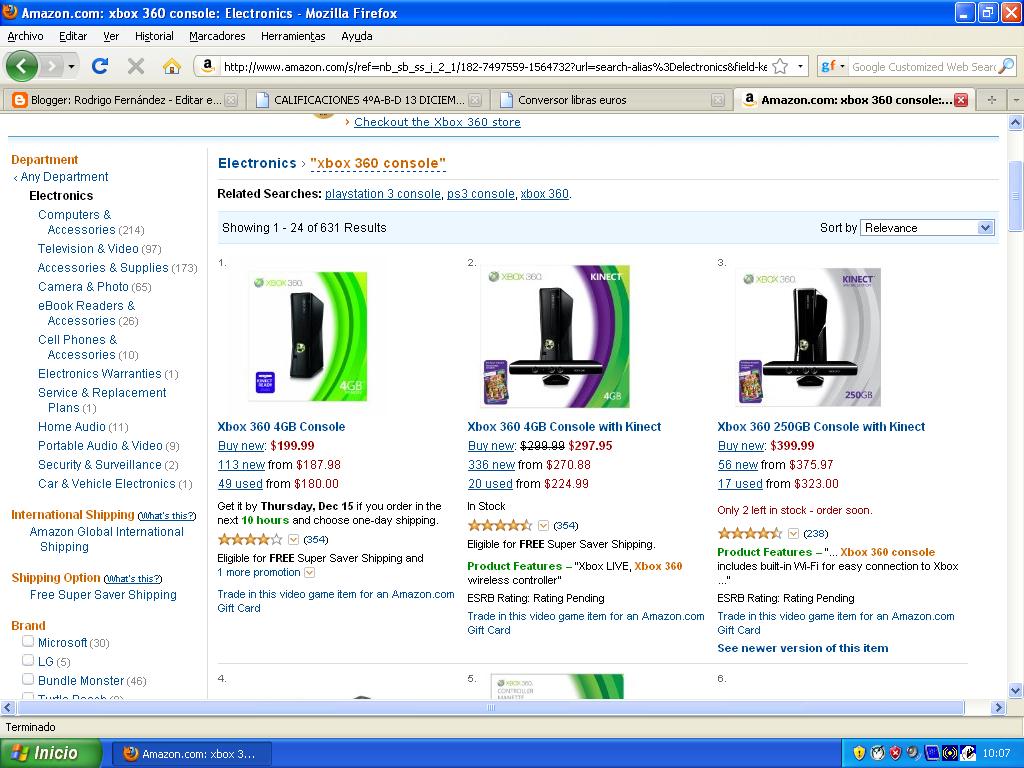This screenshot has height=768, width=1024.
Task: Click the vertical scrollbar up arrow
Action: click(1016, 122)
